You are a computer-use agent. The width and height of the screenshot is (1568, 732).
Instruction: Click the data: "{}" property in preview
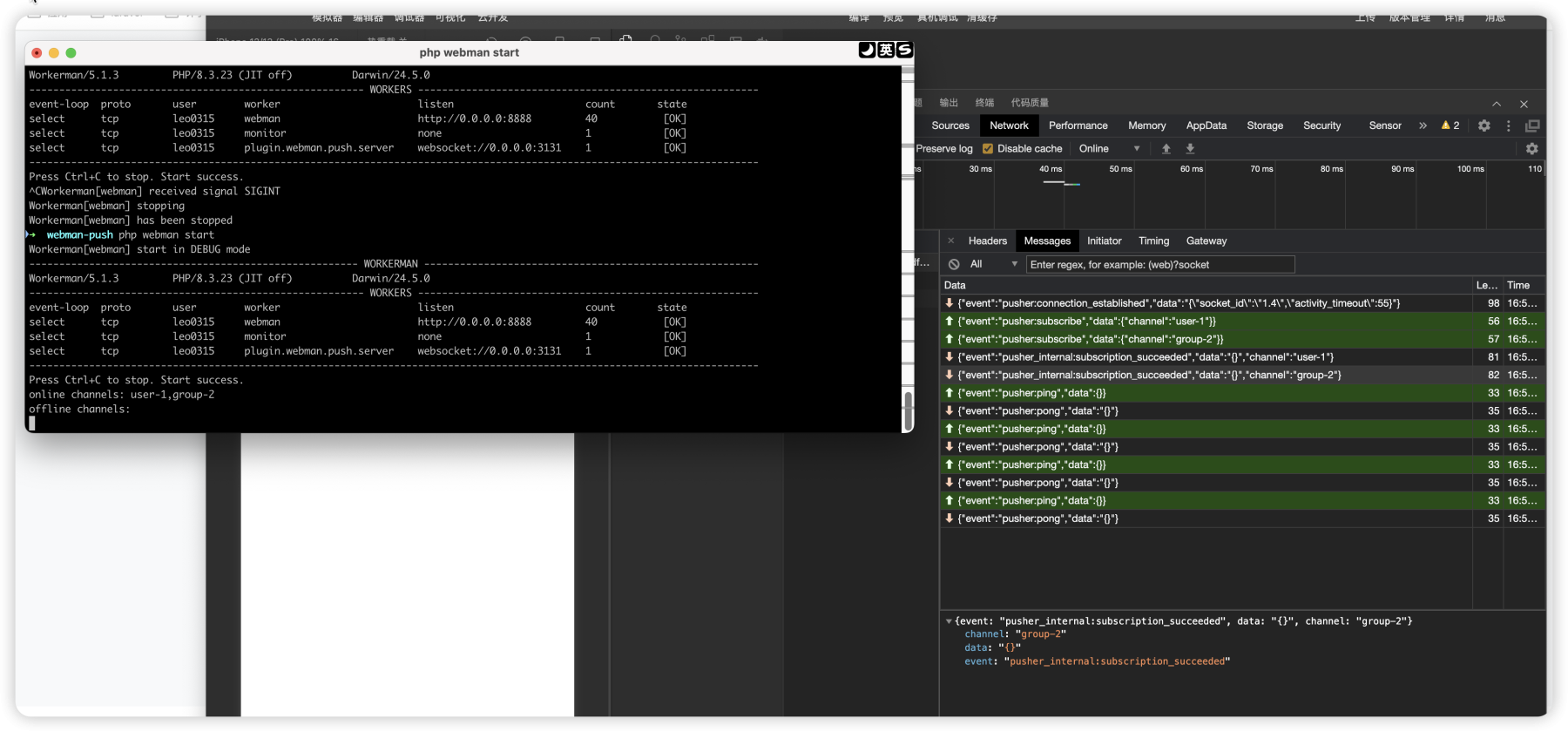point(992,647)
